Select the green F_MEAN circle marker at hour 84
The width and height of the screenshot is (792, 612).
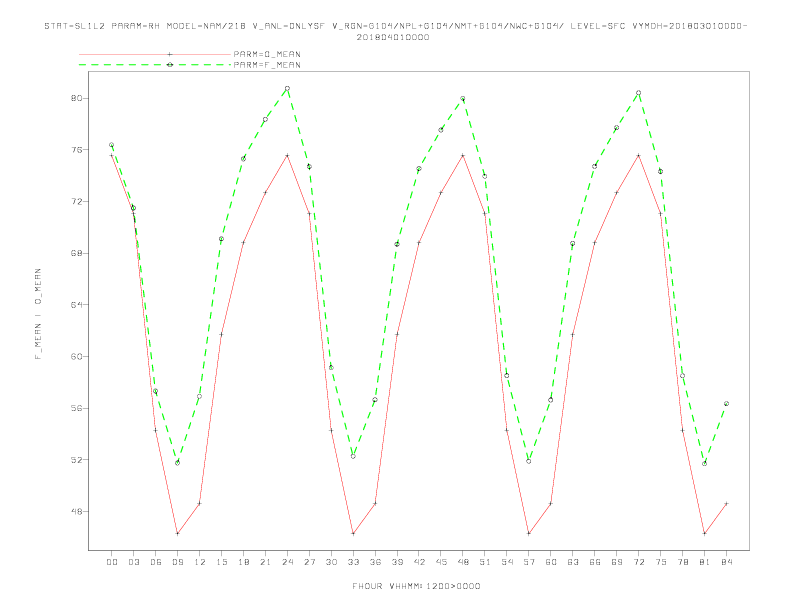pos(726,403)
